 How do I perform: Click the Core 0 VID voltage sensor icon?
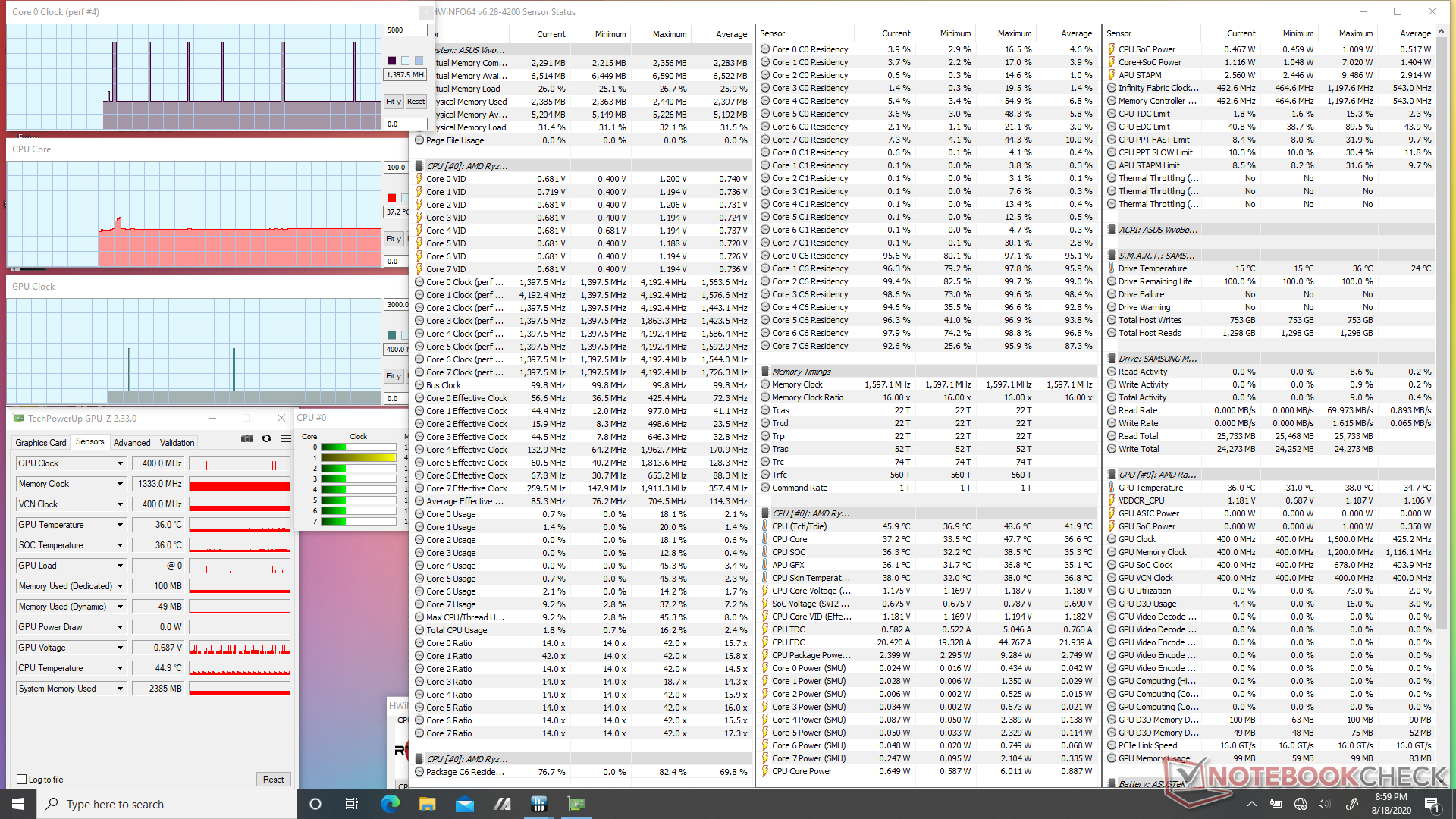pos(419,179)
